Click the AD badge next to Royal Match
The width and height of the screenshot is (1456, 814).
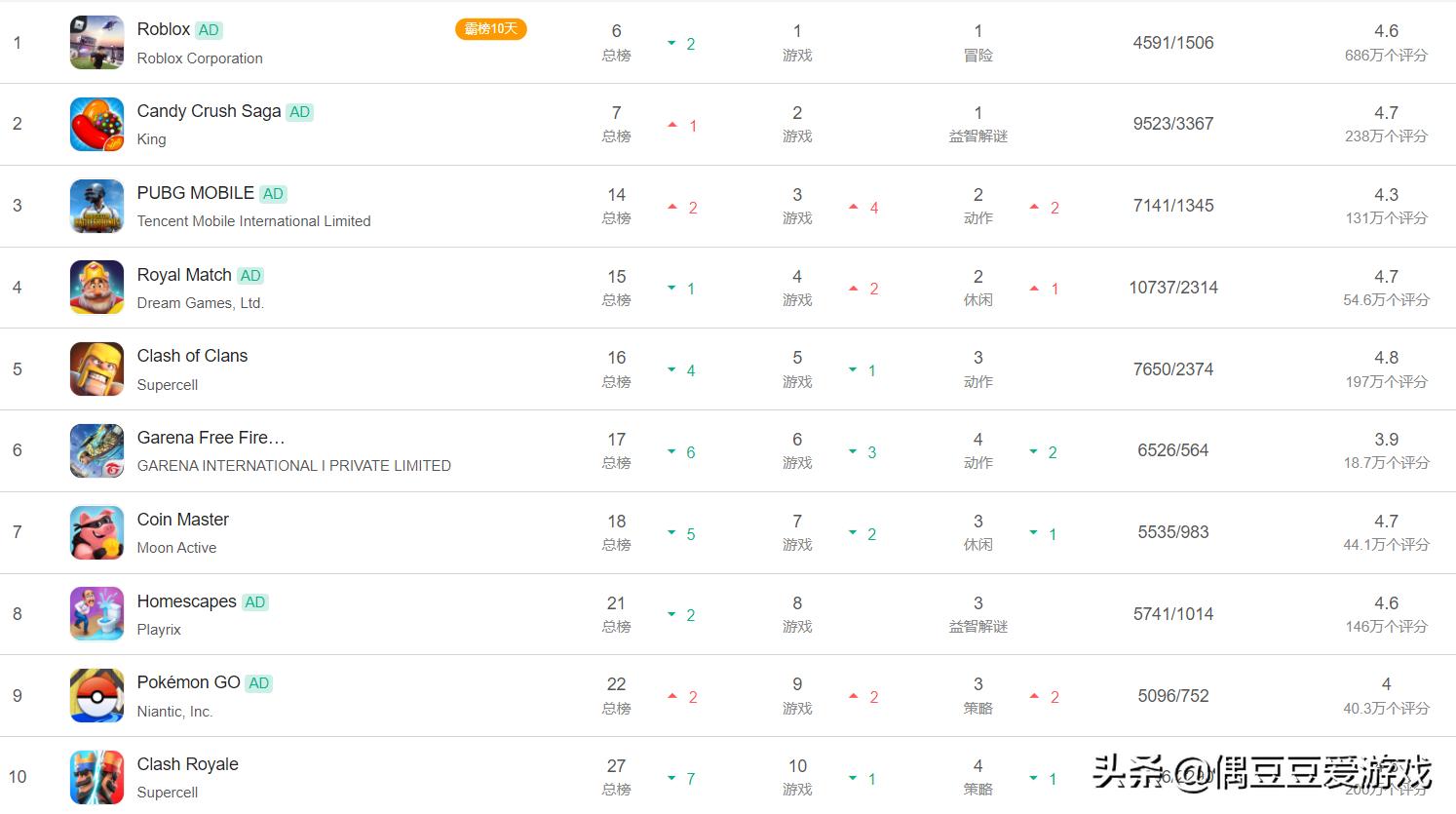tap(250, 276)
